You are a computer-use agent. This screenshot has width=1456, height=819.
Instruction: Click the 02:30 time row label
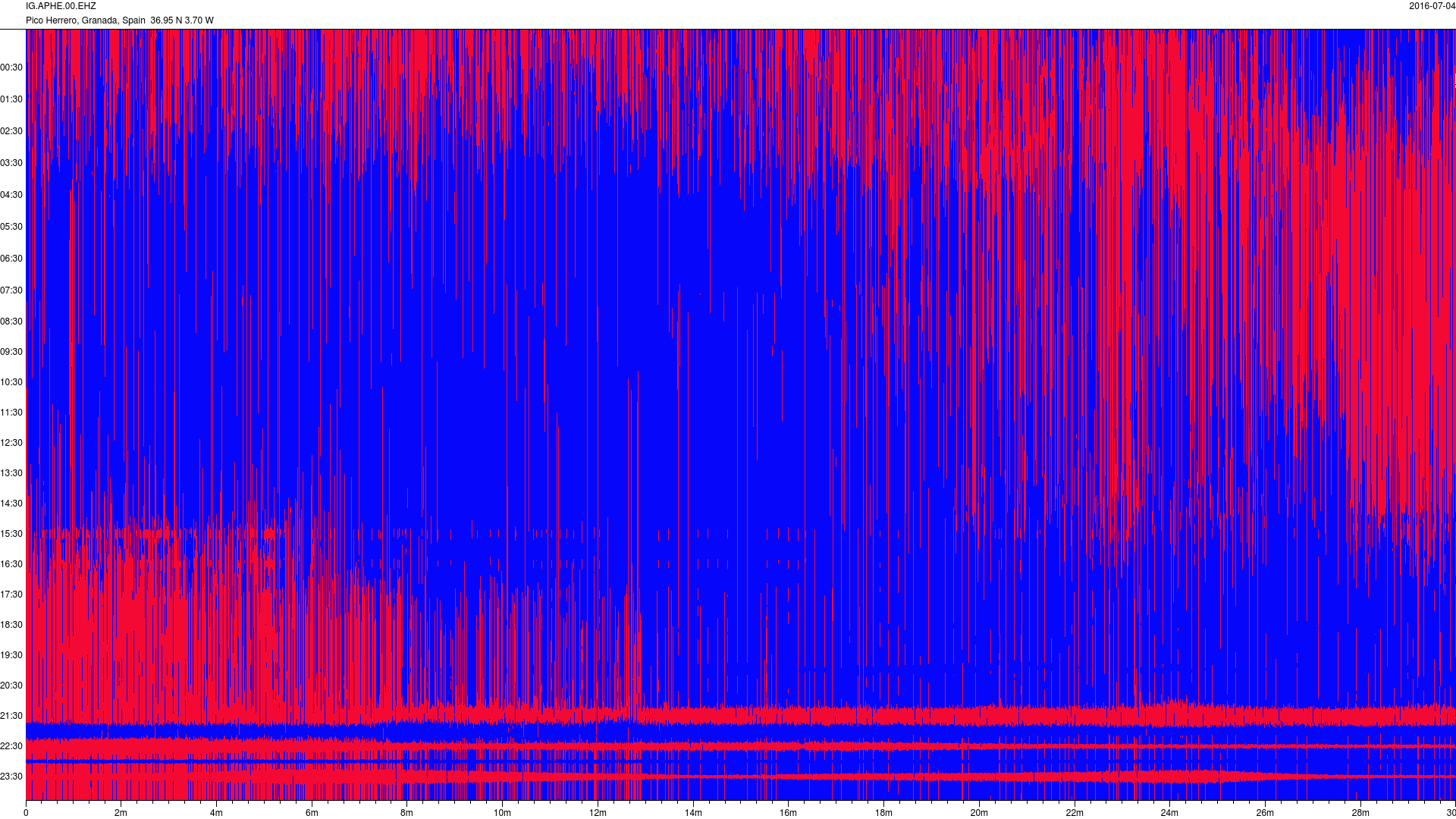(x=11, y=131)
